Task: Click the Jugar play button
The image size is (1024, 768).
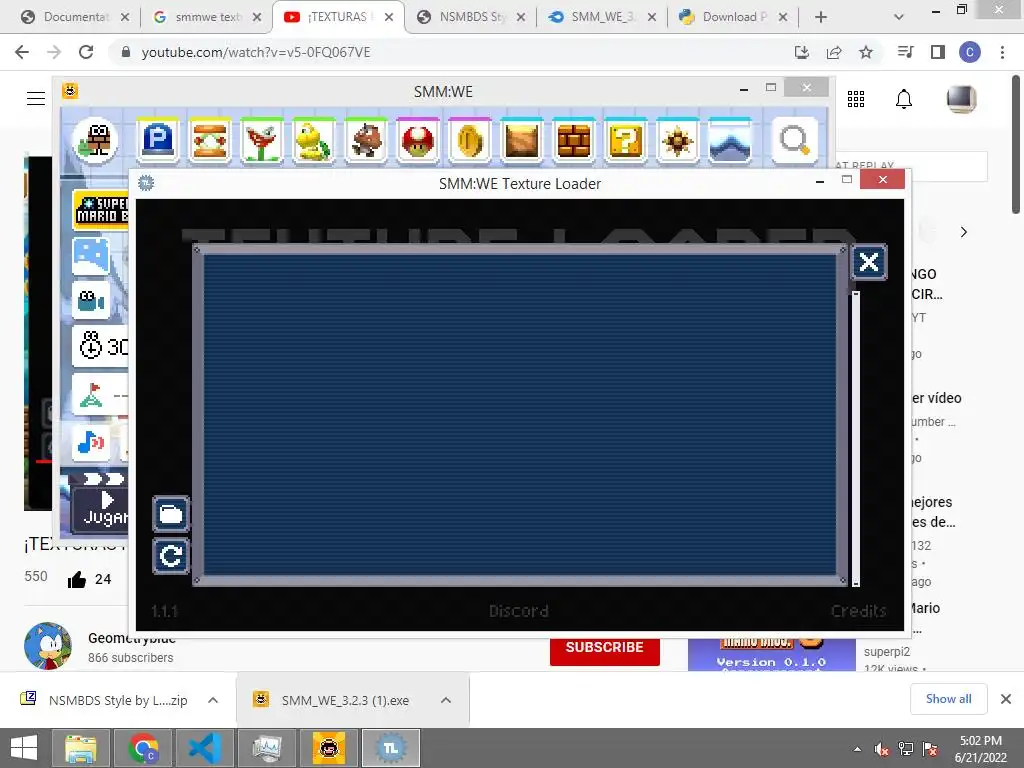Action: coord(101,508)
